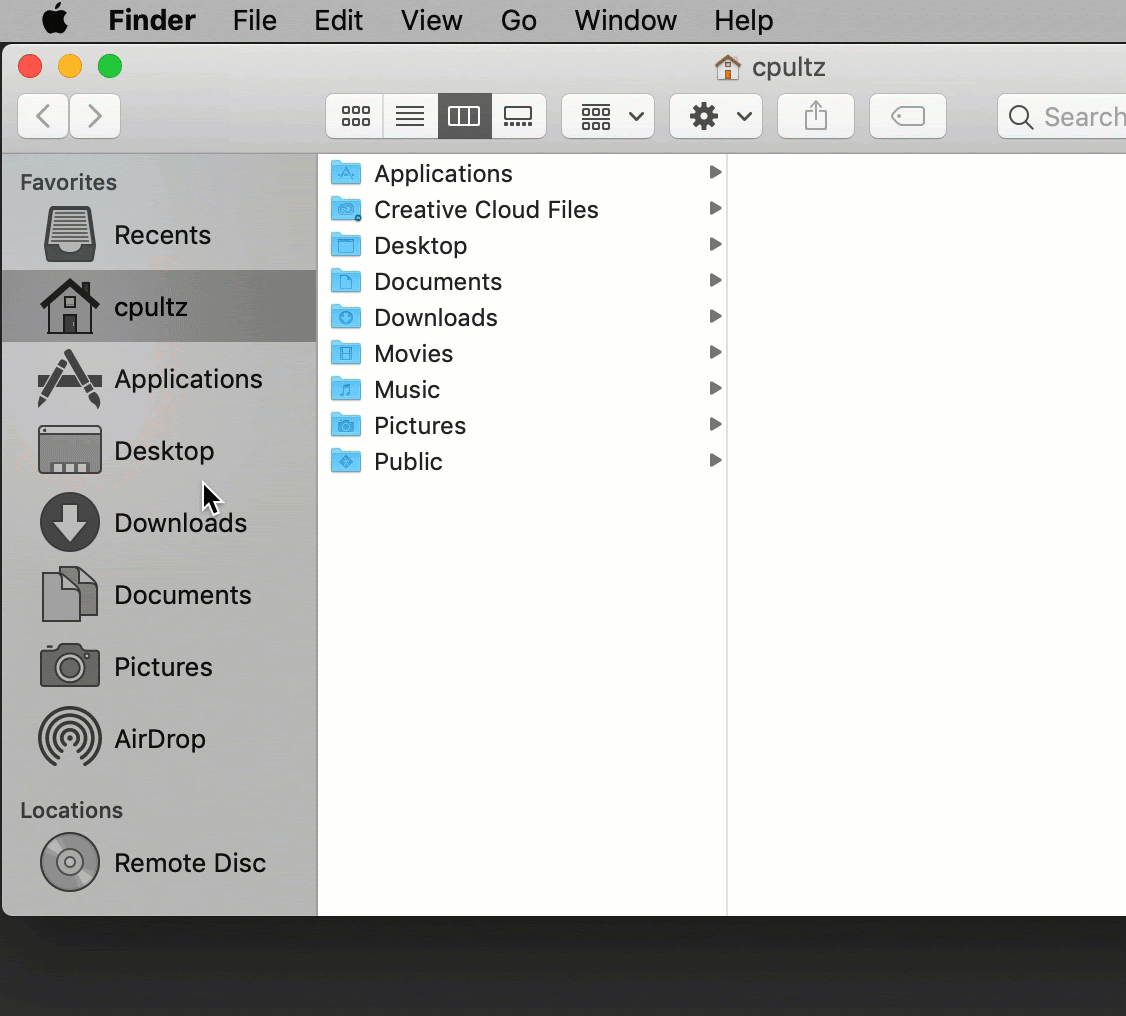Image resolution: width=1126 pixels, height=1016 pixels.
Task: Select Documents label in the sidebar
Action: point(182,595)
